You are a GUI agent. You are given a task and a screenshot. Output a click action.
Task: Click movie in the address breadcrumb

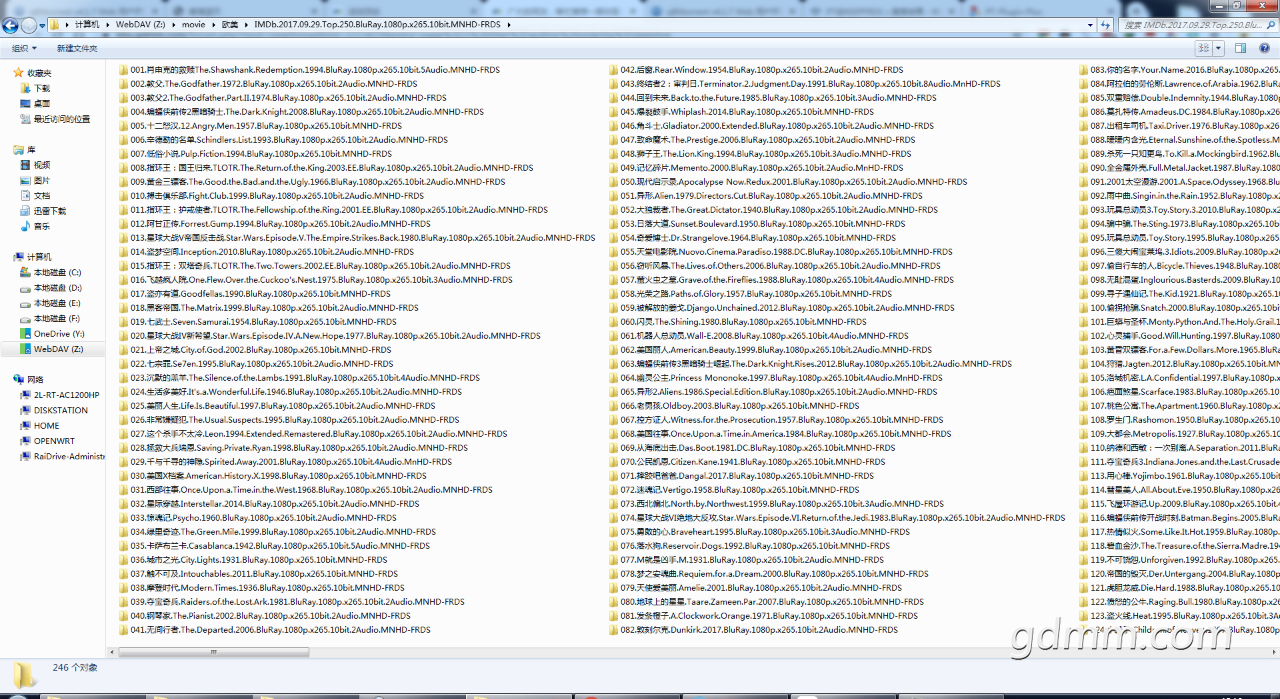194,24
